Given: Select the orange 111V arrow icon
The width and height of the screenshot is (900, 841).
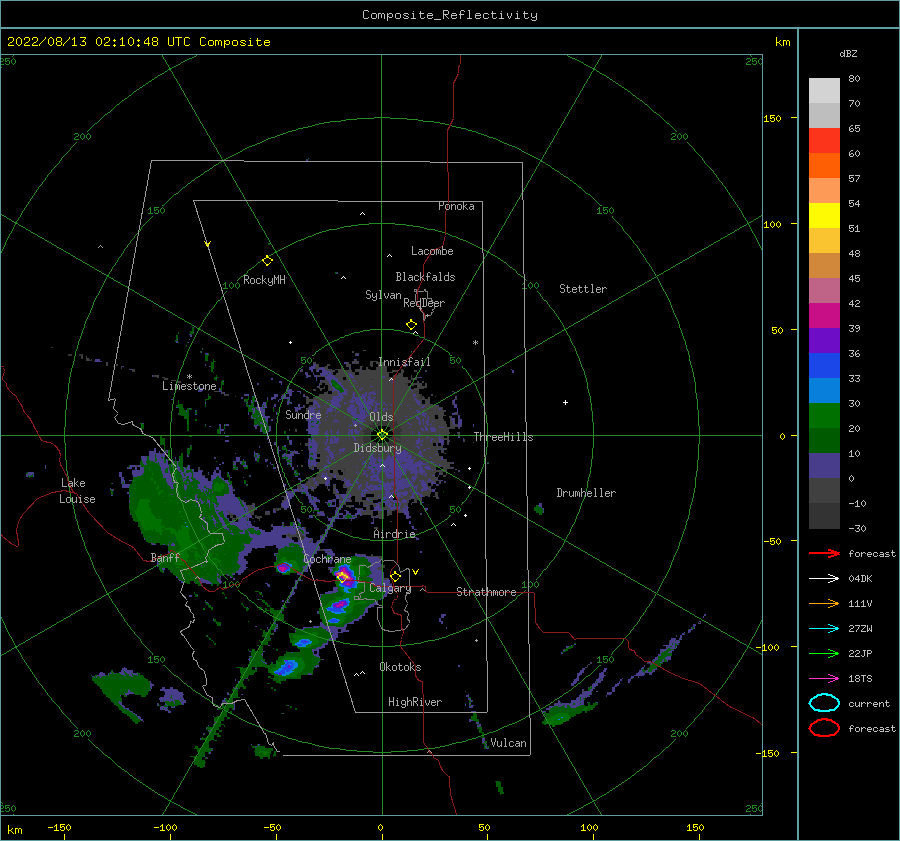Looking at the screenshot, I should pyautogui.click(x=824, y=603).
